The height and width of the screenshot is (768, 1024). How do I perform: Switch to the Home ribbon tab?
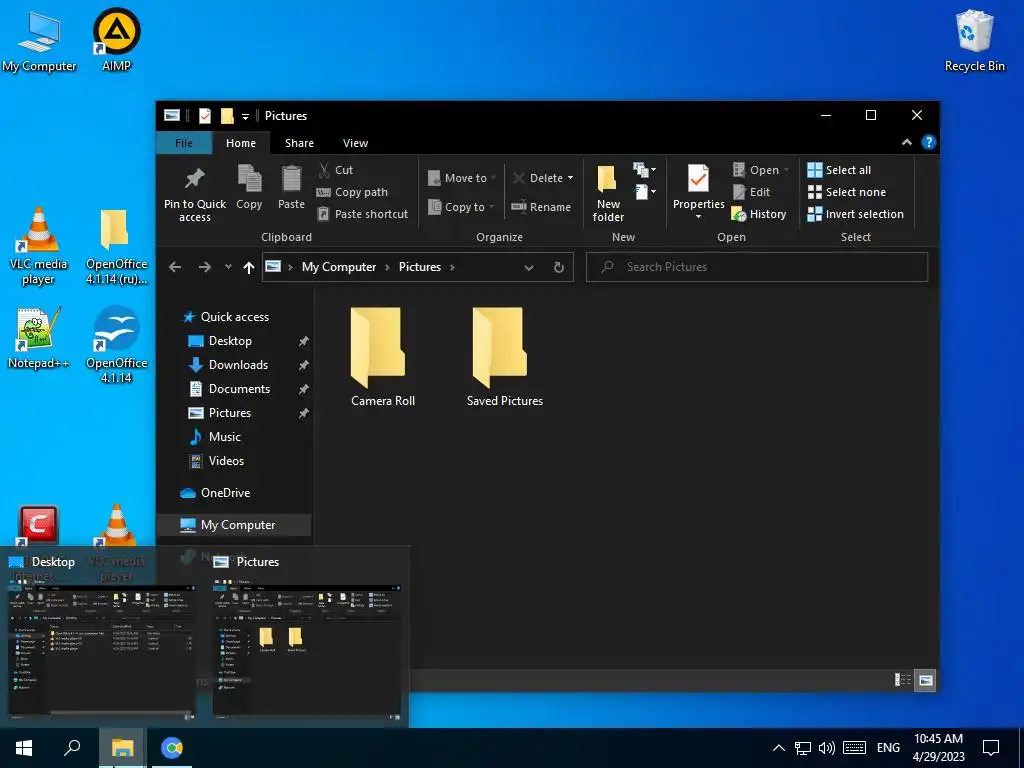tap(241, 143)
